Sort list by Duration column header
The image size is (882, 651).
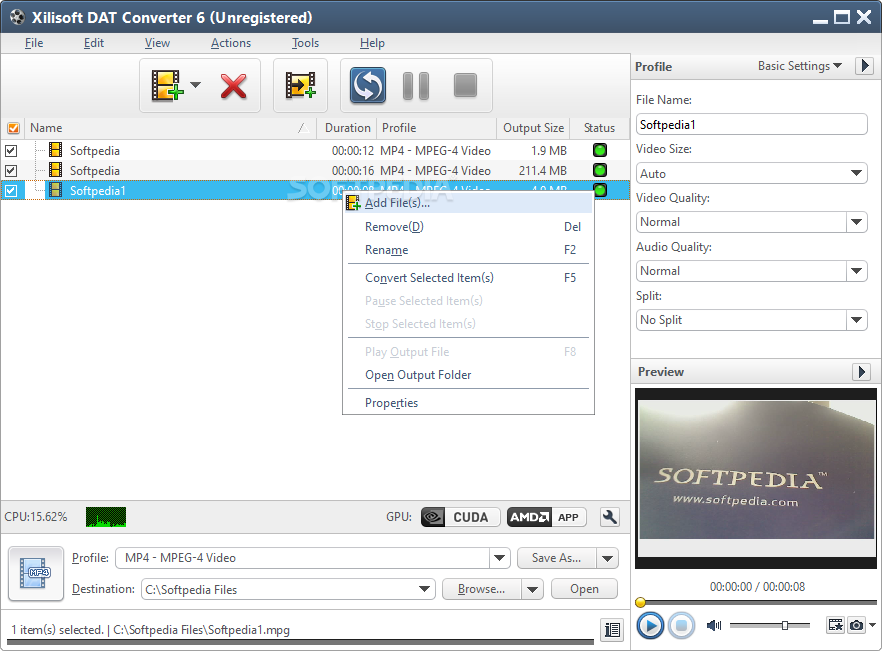coord(348,128)
